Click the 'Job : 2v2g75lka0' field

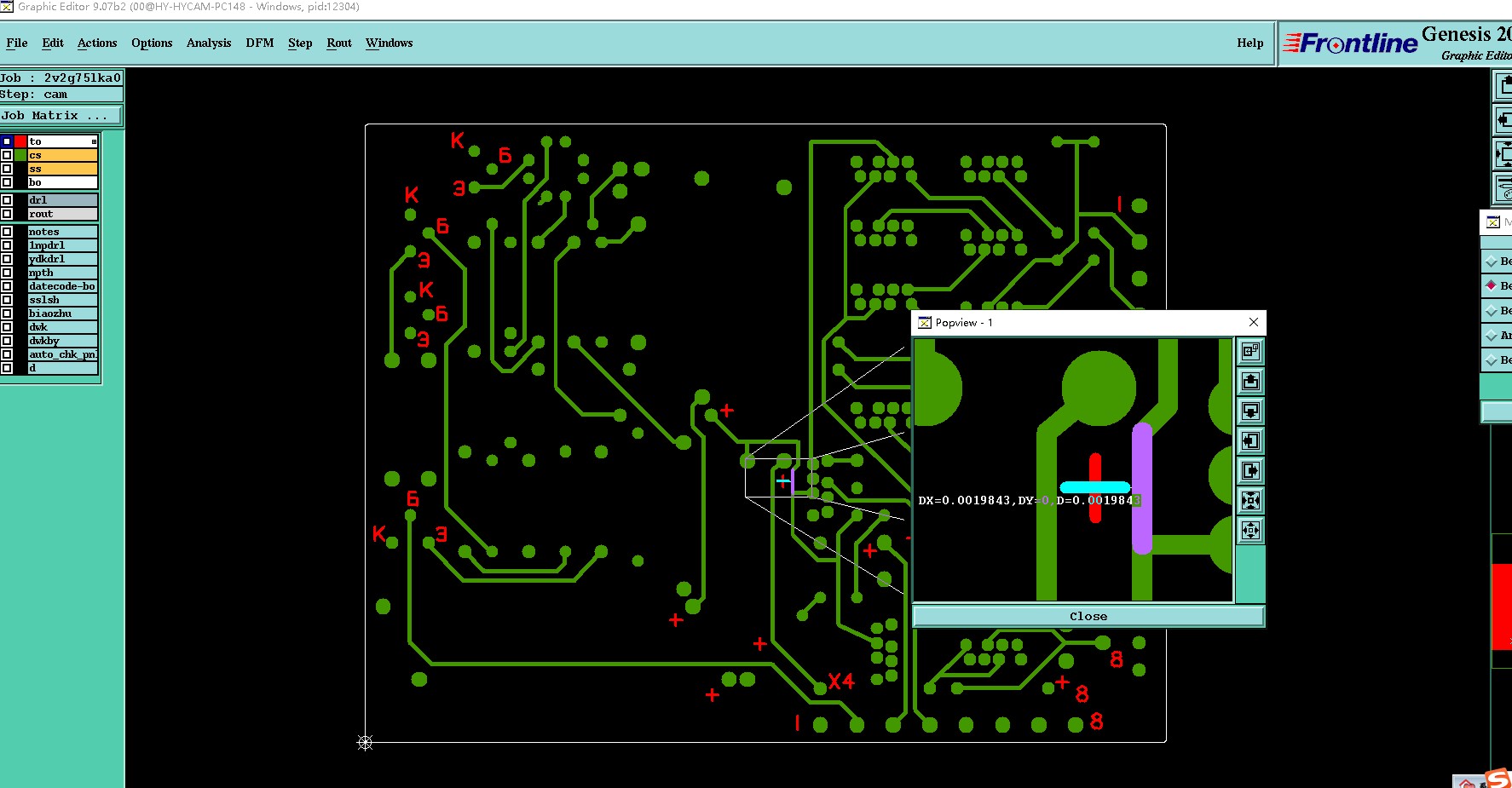point(61,78)
